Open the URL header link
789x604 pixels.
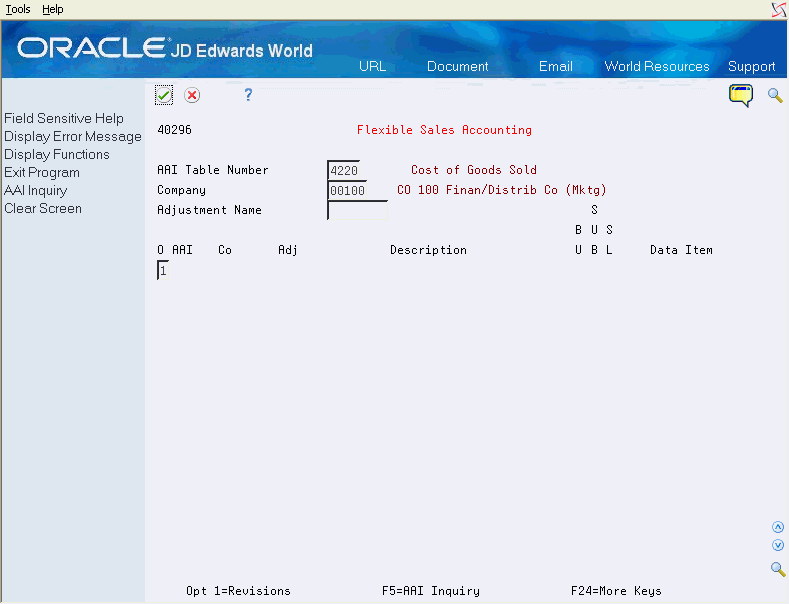coord(372,66)
